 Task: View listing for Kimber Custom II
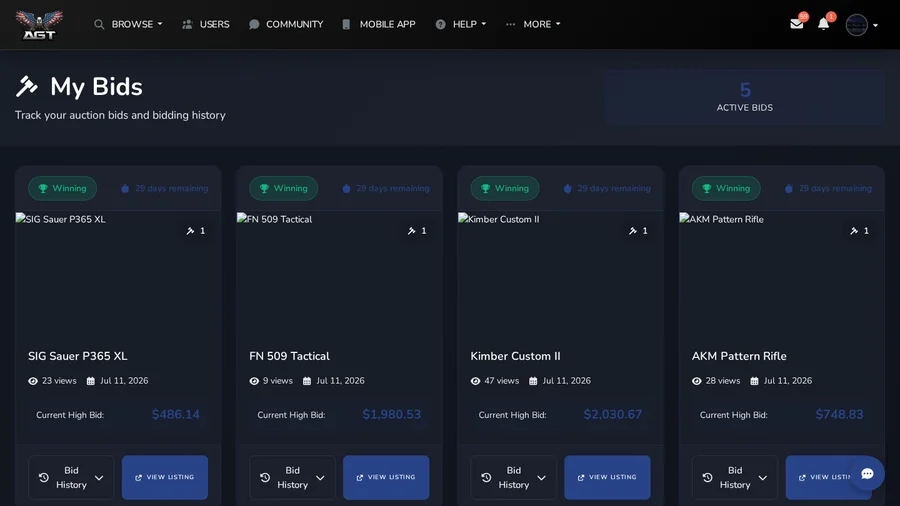click(x=607, y=477)
